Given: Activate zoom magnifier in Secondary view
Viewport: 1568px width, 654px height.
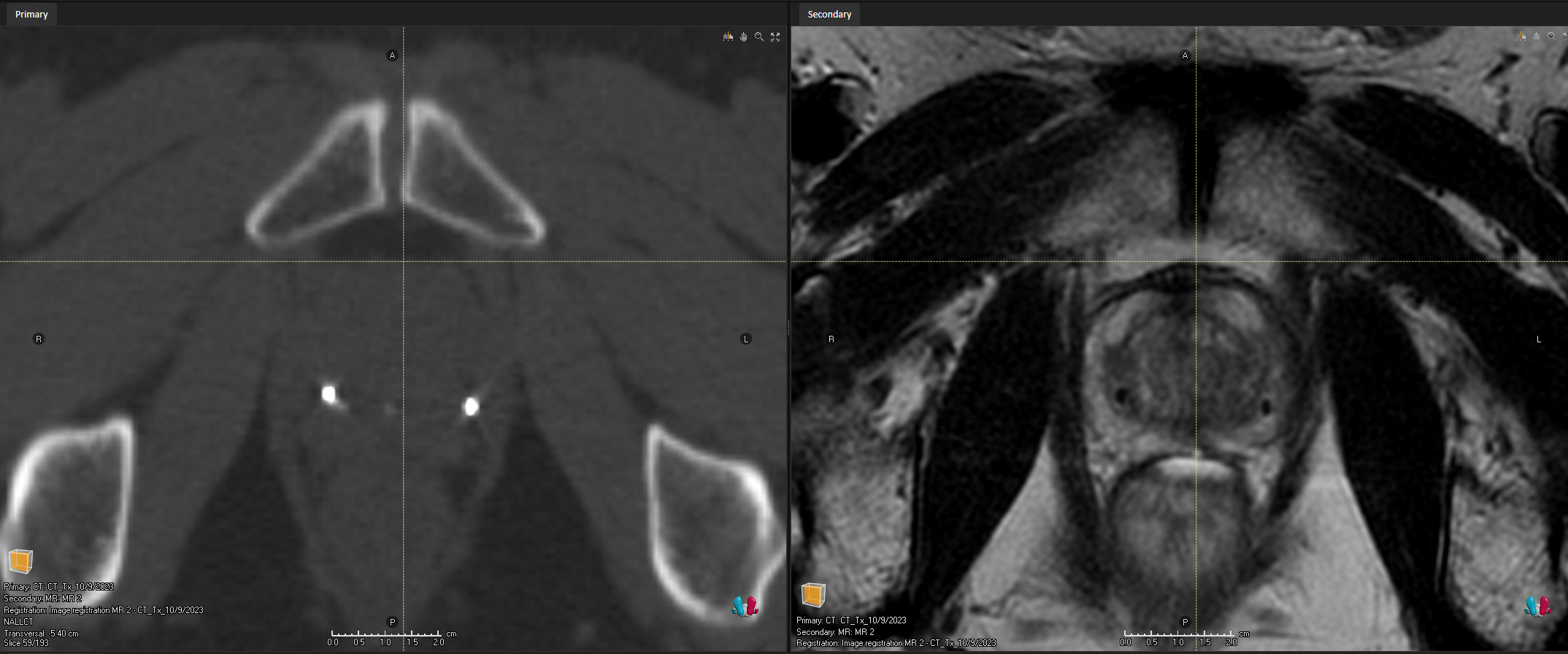Looking at the screenshot, I should point(1551,36).
